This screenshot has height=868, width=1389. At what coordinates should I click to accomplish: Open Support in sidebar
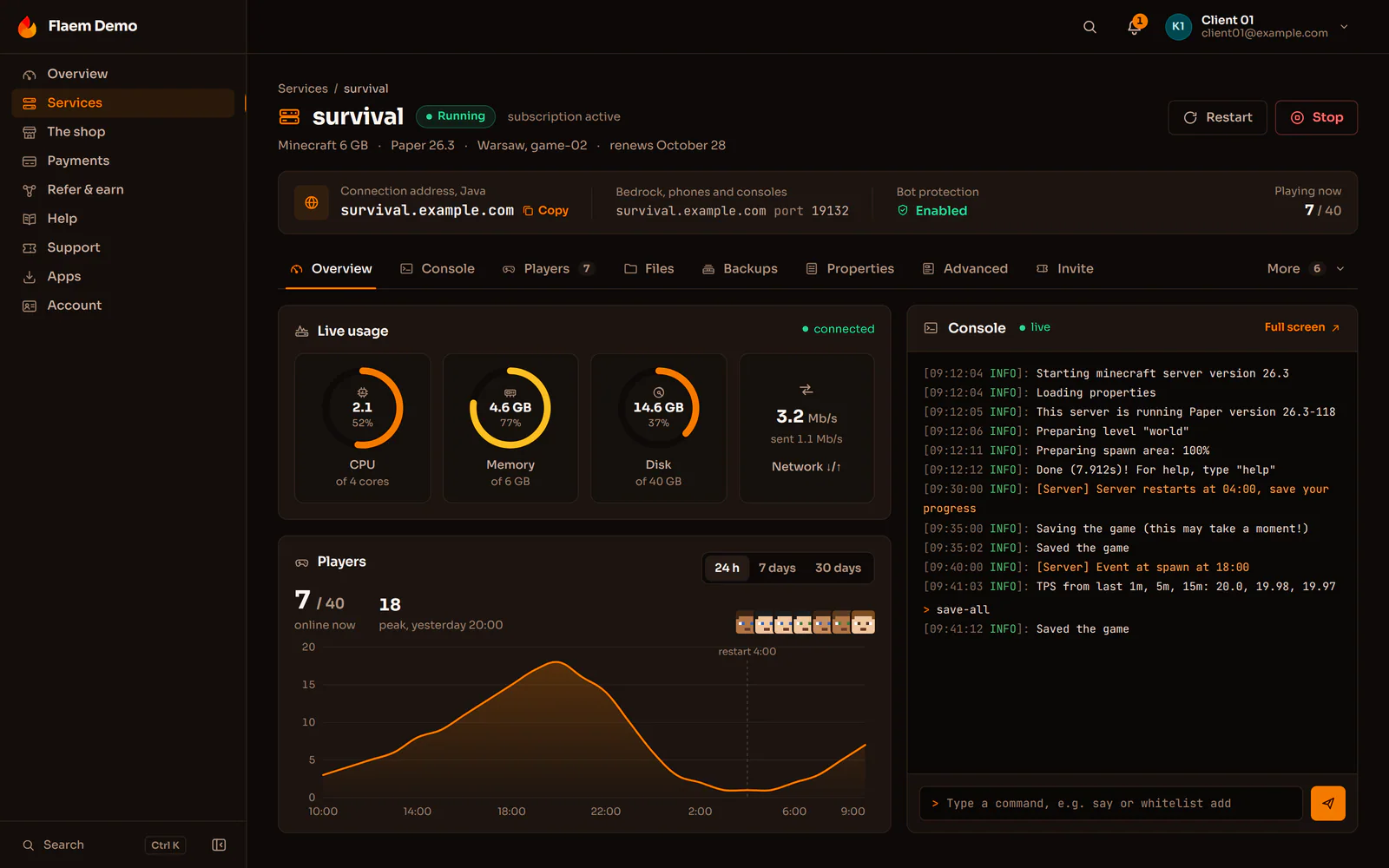(123, 247)
